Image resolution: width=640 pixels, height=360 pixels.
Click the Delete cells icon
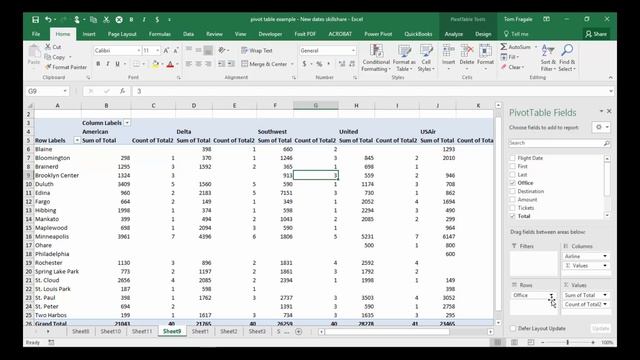click(467, 51)
